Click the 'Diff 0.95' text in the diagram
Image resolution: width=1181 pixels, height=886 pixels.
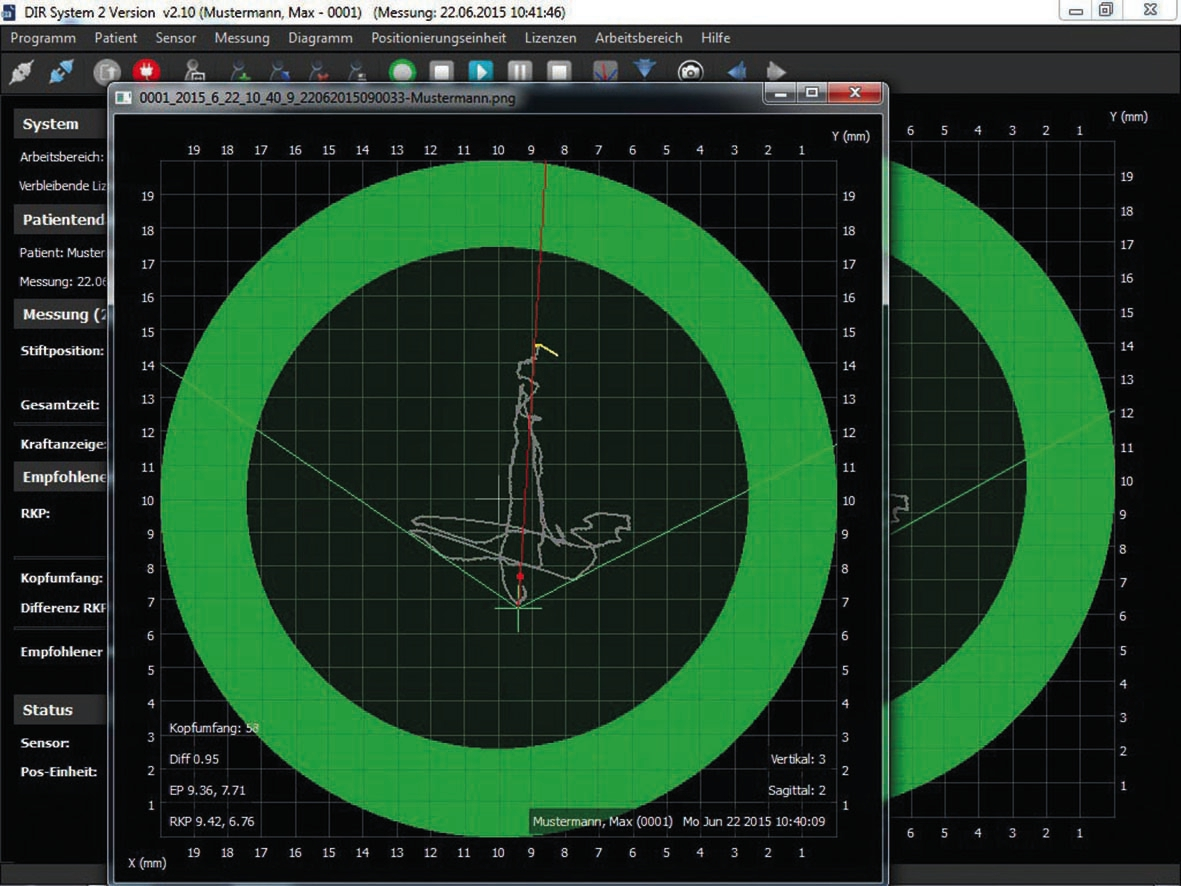[194, 759]
